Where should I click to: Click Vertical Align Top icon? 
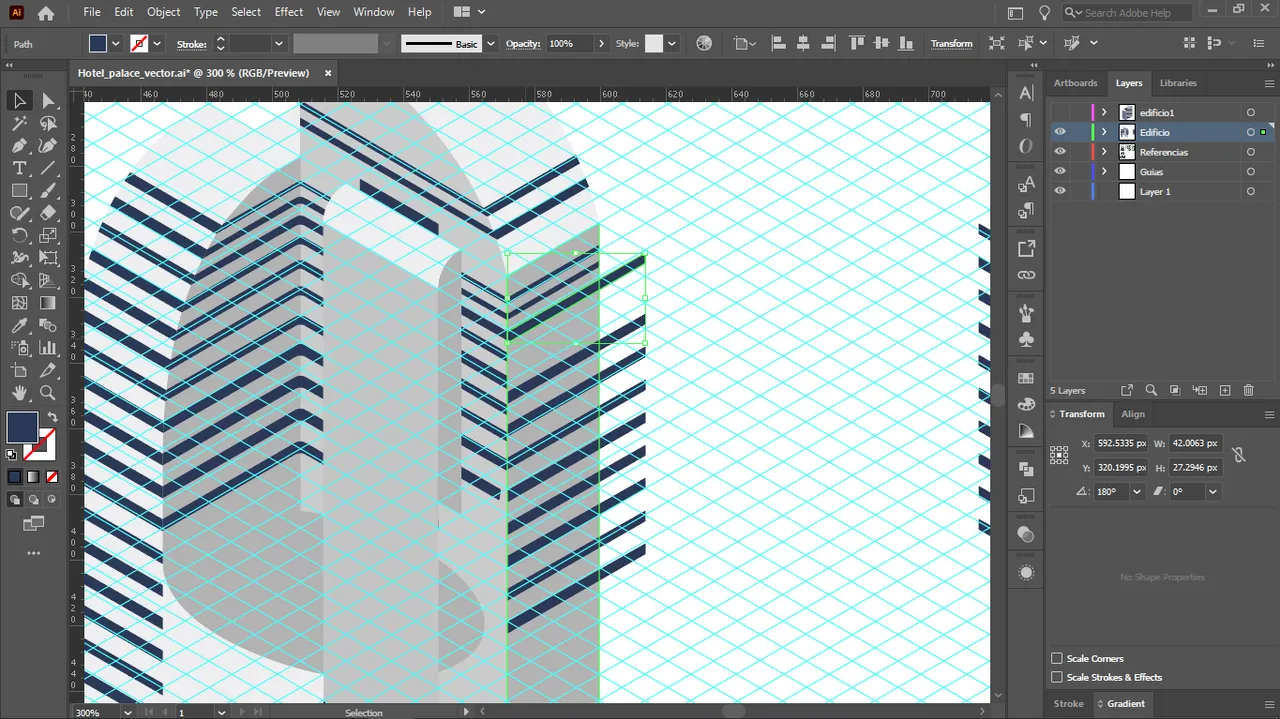857,43
